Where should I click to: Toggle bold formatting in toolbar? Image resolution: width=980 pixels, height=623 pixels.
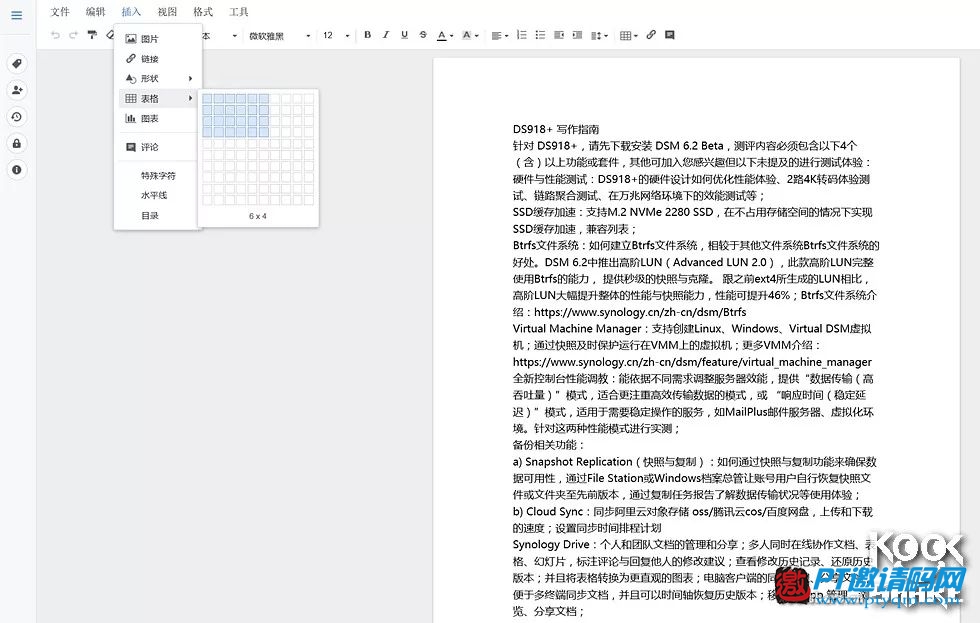tap(367, 35)
